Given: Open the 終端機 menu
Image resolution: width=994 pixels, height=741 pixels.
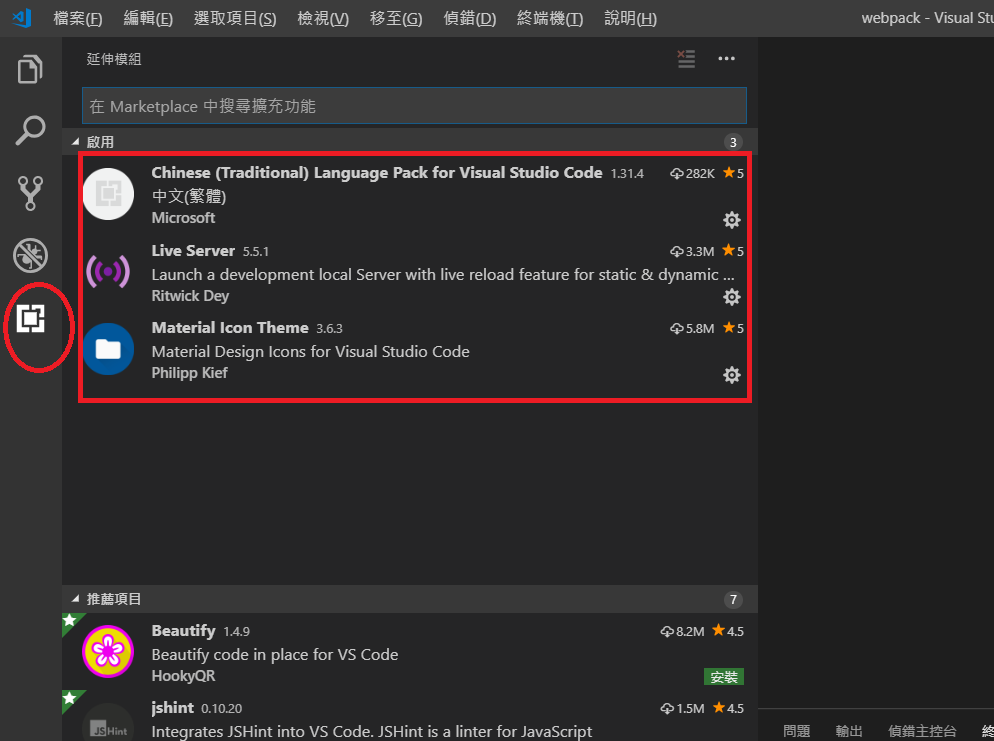Looking at the screenshot, I should 549,18.
